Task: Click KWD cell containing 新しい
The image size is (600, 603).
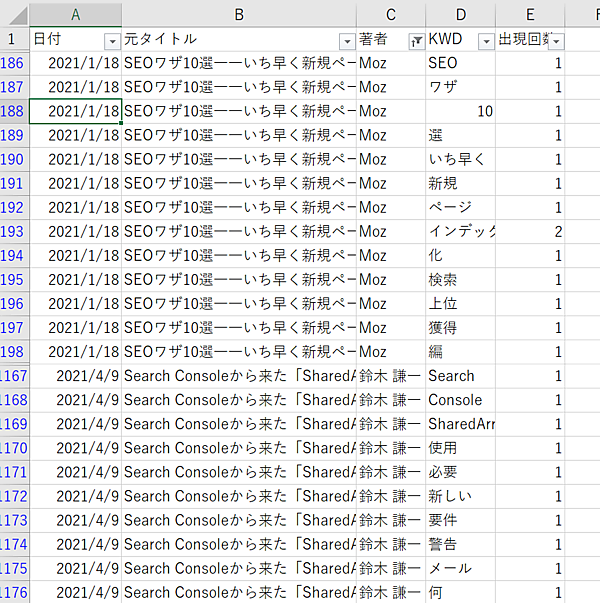Action: pos(461,496)
